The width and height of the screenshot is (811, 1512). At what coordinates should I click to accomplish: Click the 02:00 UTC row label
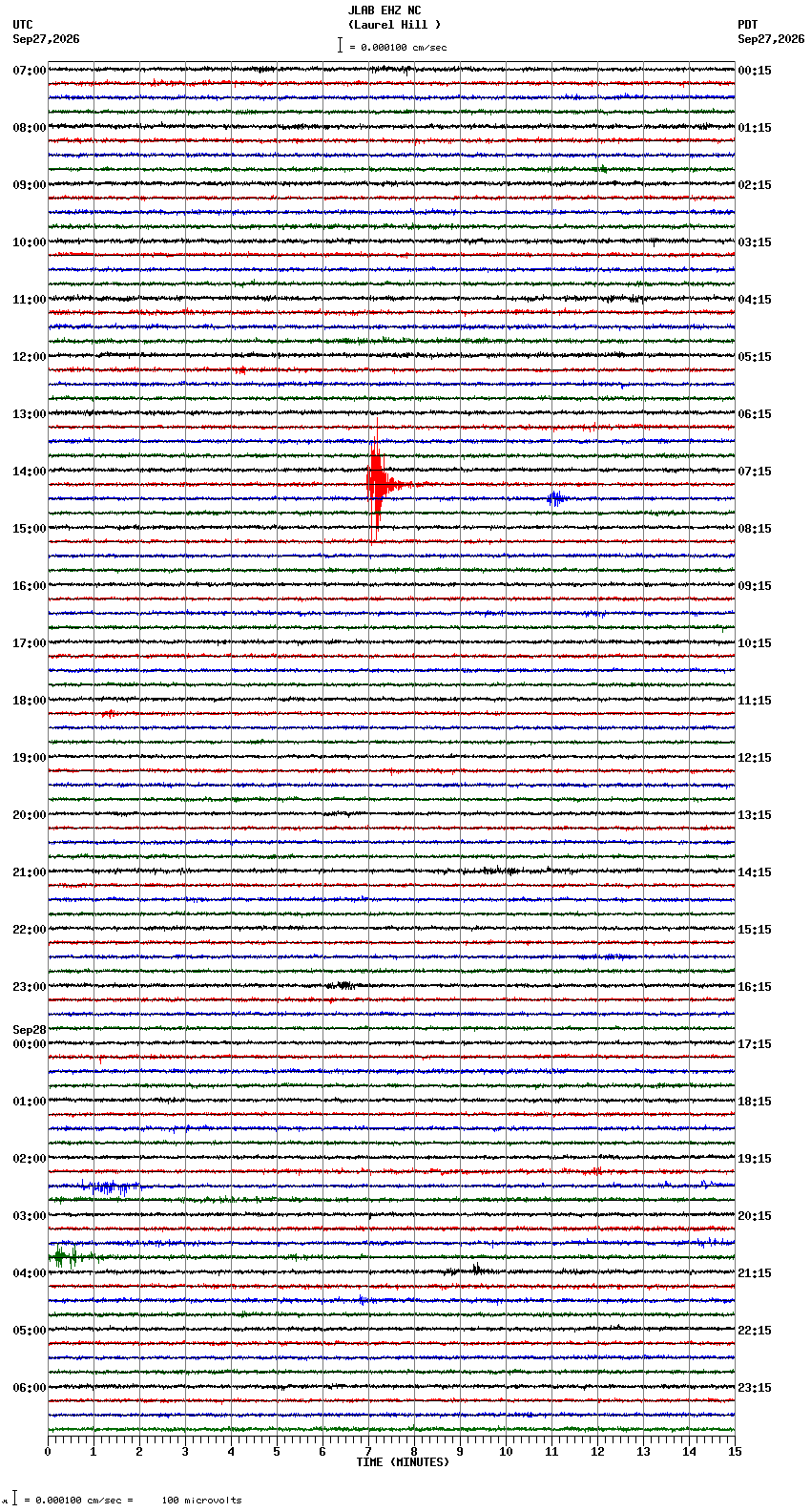pyautogui.click(x=30, y=1159)
